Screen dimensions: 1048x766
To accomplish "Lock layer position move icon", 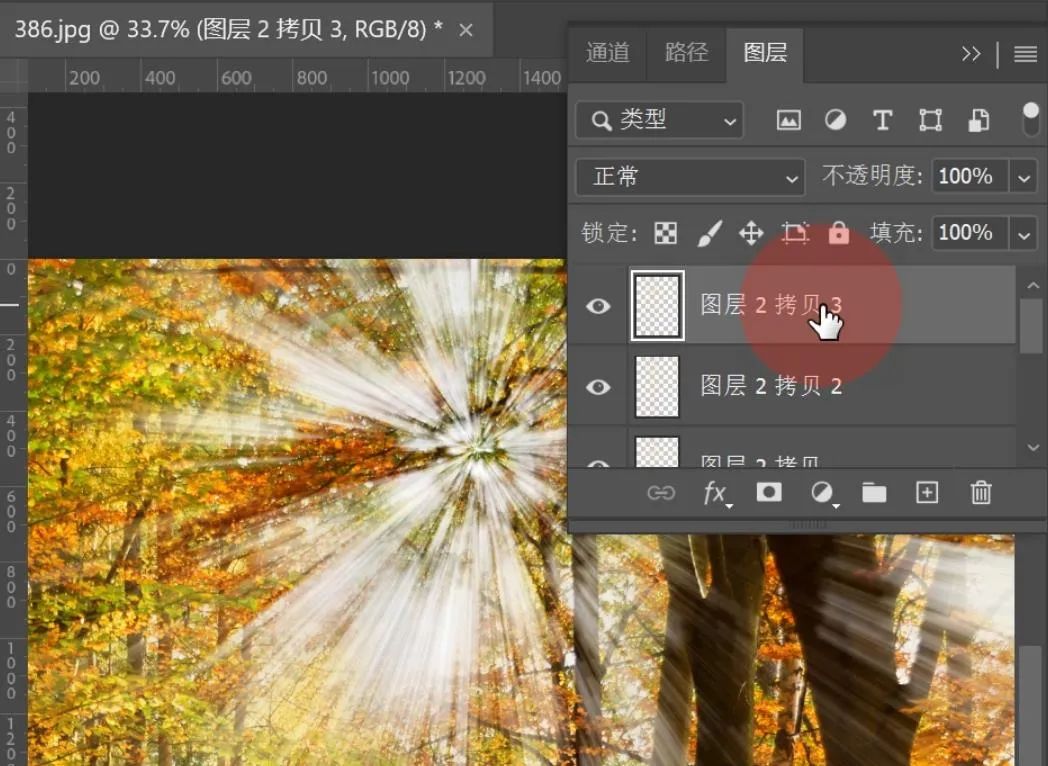I will click(x=751, y=233).
